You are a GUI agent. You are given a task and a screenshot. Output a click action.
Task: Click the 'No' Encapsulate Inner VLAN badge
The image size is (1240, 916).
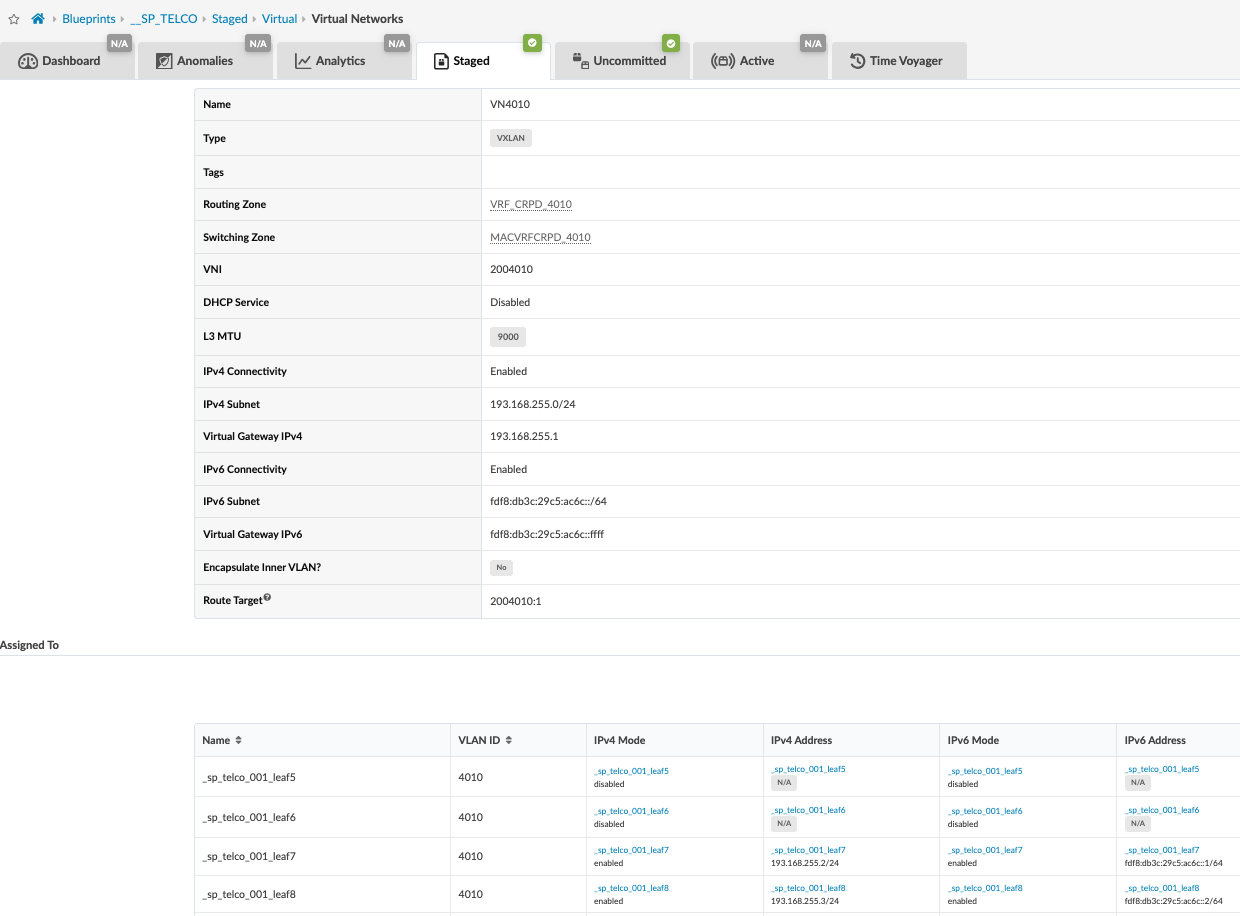(x=501, y=568)
